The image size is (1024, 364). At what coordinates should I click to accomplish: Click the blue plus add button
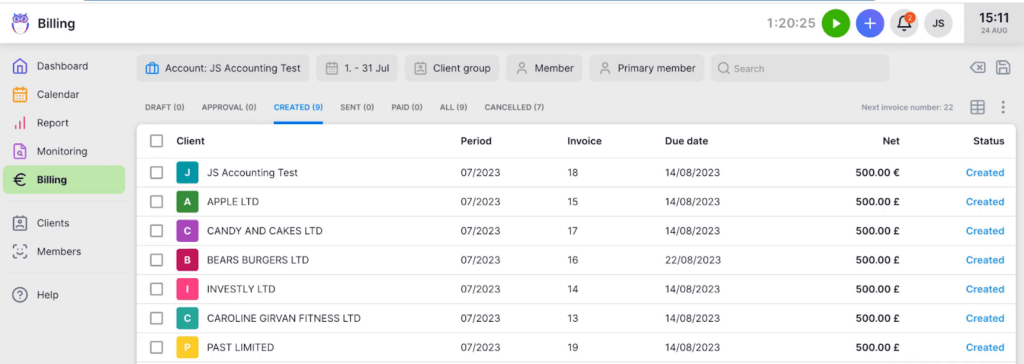coord(870,24)
